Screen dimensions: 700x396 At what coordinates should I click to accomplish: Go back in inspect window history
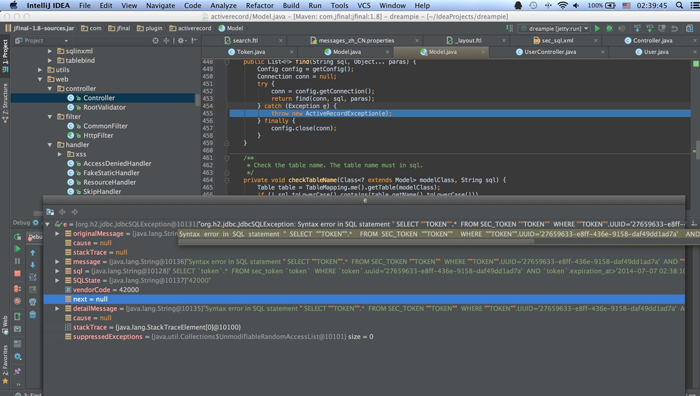[62, 212]
